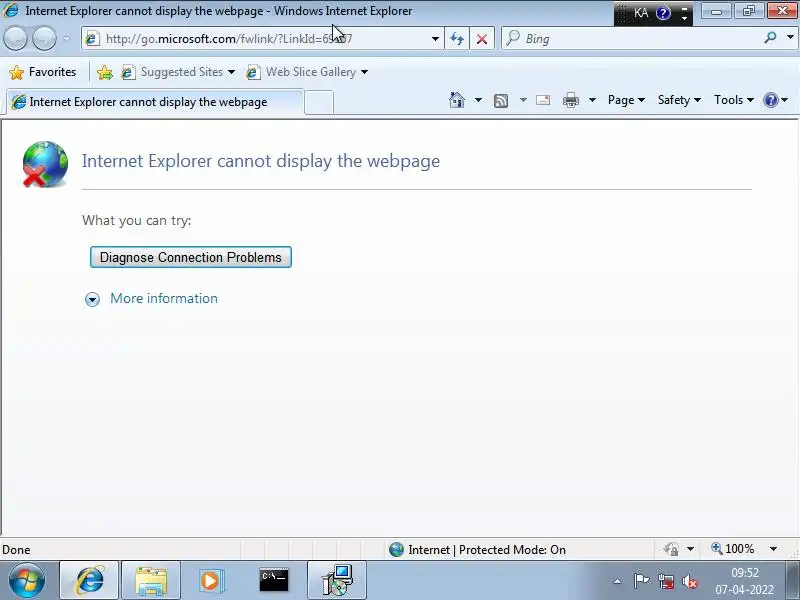The image size is (800, 600).
Task: Open the search provider dropdown arrow
Action: point(790,38)
